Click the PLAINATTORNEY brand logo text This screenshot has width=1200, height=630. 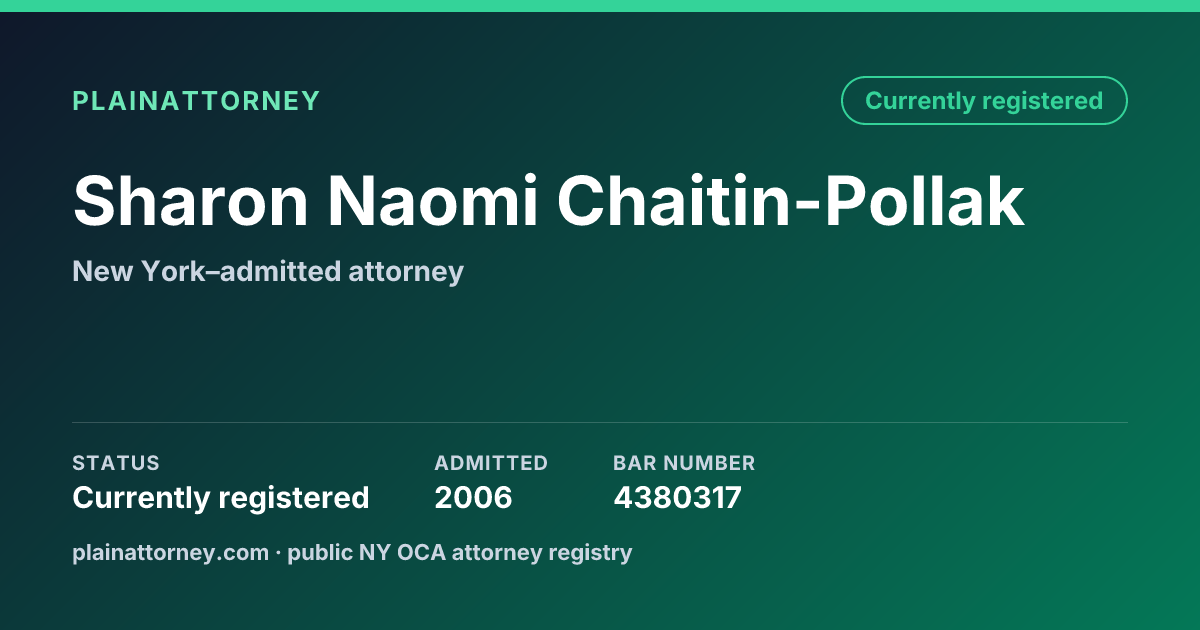196,101
